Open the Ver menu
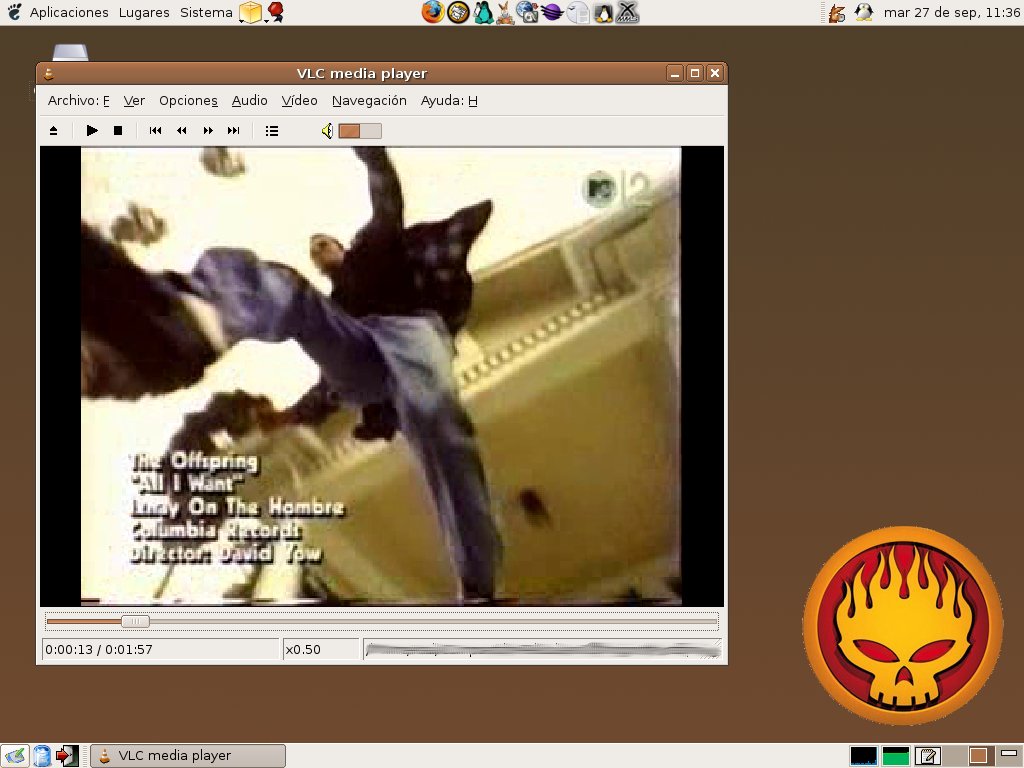The image size is (1024, 768). click(134, 101)
